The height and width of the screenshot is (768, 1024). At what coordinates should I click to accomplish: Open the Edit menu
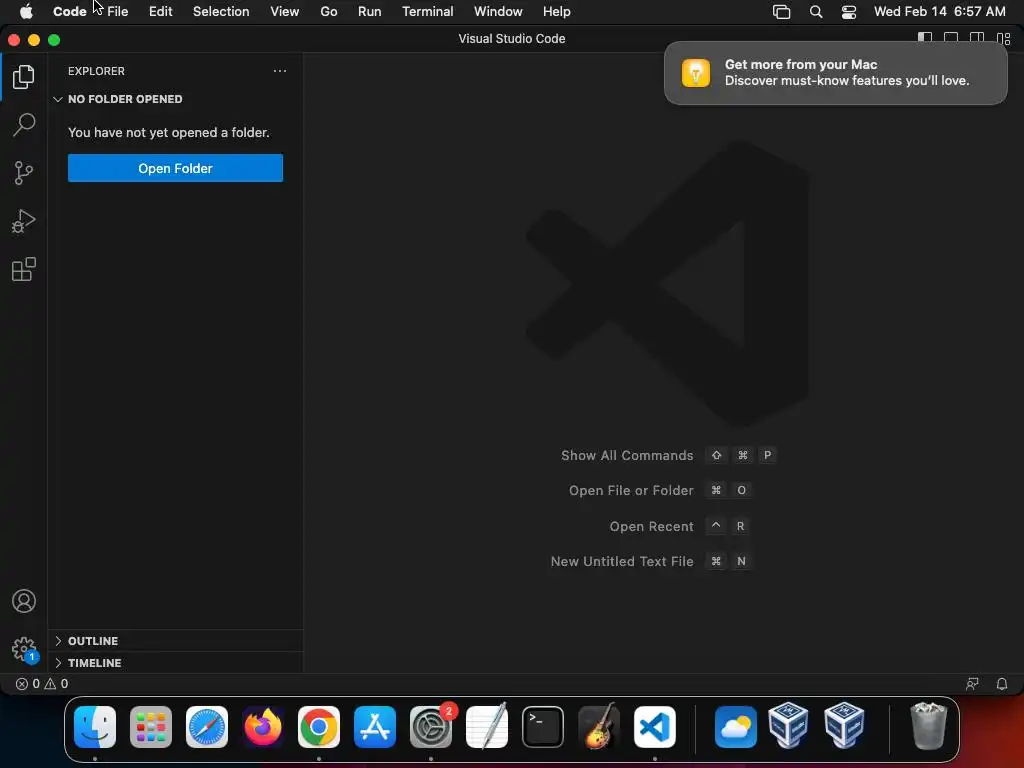pos(161,11)
